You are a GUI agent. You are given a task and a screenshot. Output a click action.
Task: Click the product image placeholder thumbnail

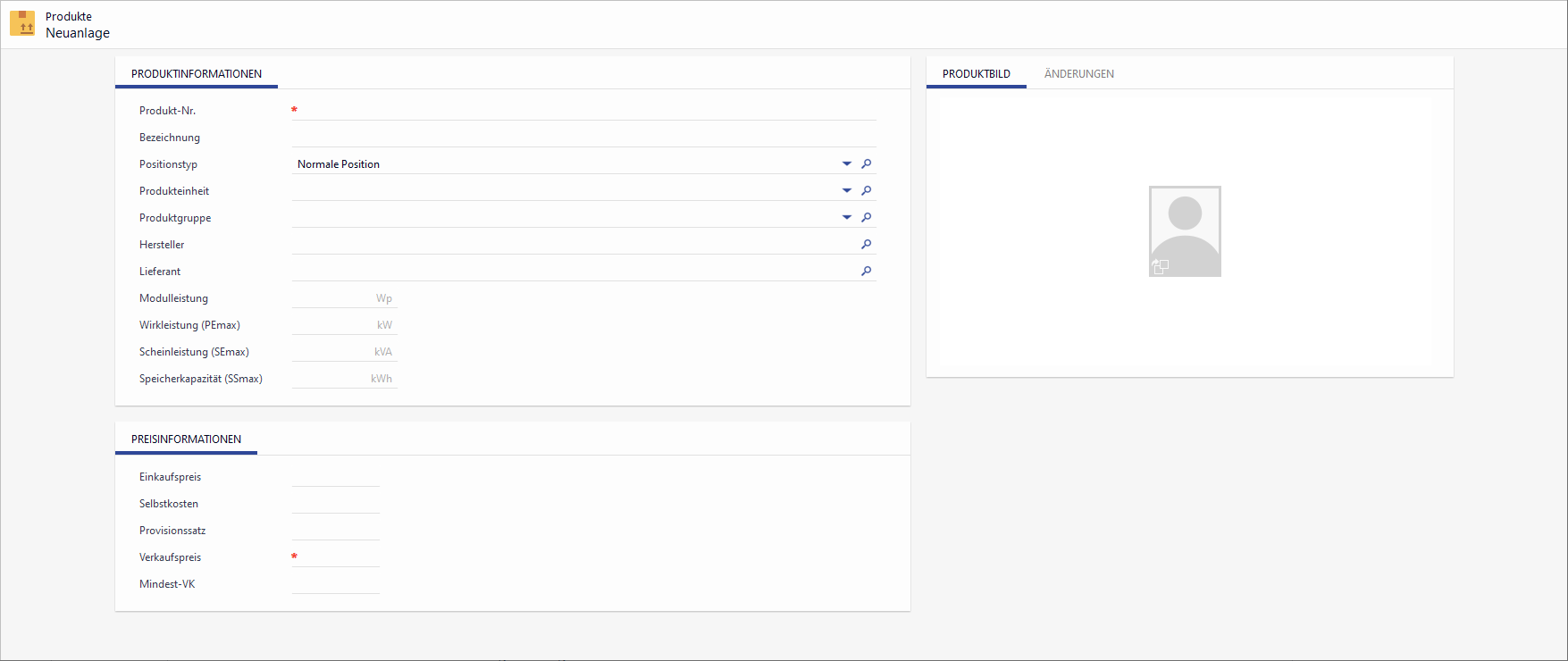(x=1185, y=230)
